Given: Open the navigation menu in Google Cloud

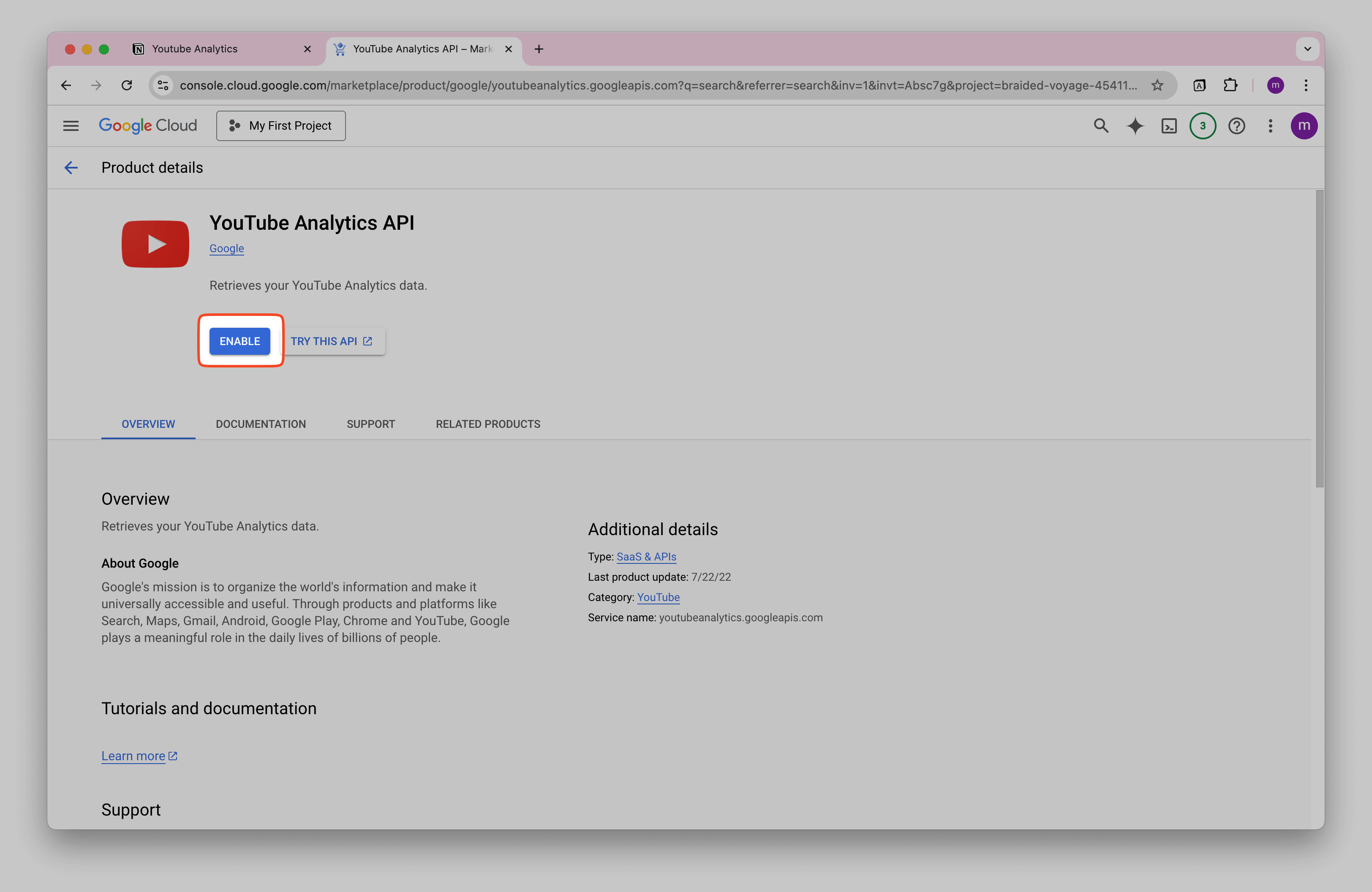Looking at the screenshot, I should pos(71,125).
